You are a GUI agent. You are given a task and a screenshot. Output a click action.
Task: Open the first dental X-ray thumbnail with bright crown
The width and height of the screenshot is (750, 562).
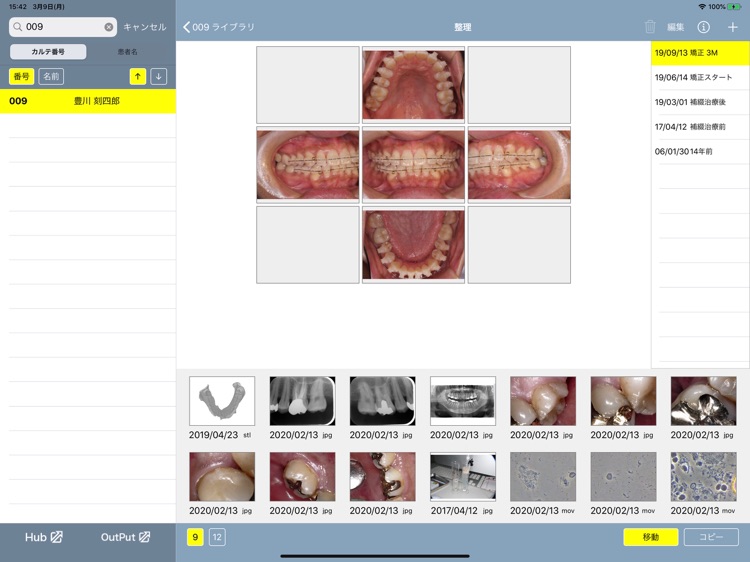click(302, 401)
